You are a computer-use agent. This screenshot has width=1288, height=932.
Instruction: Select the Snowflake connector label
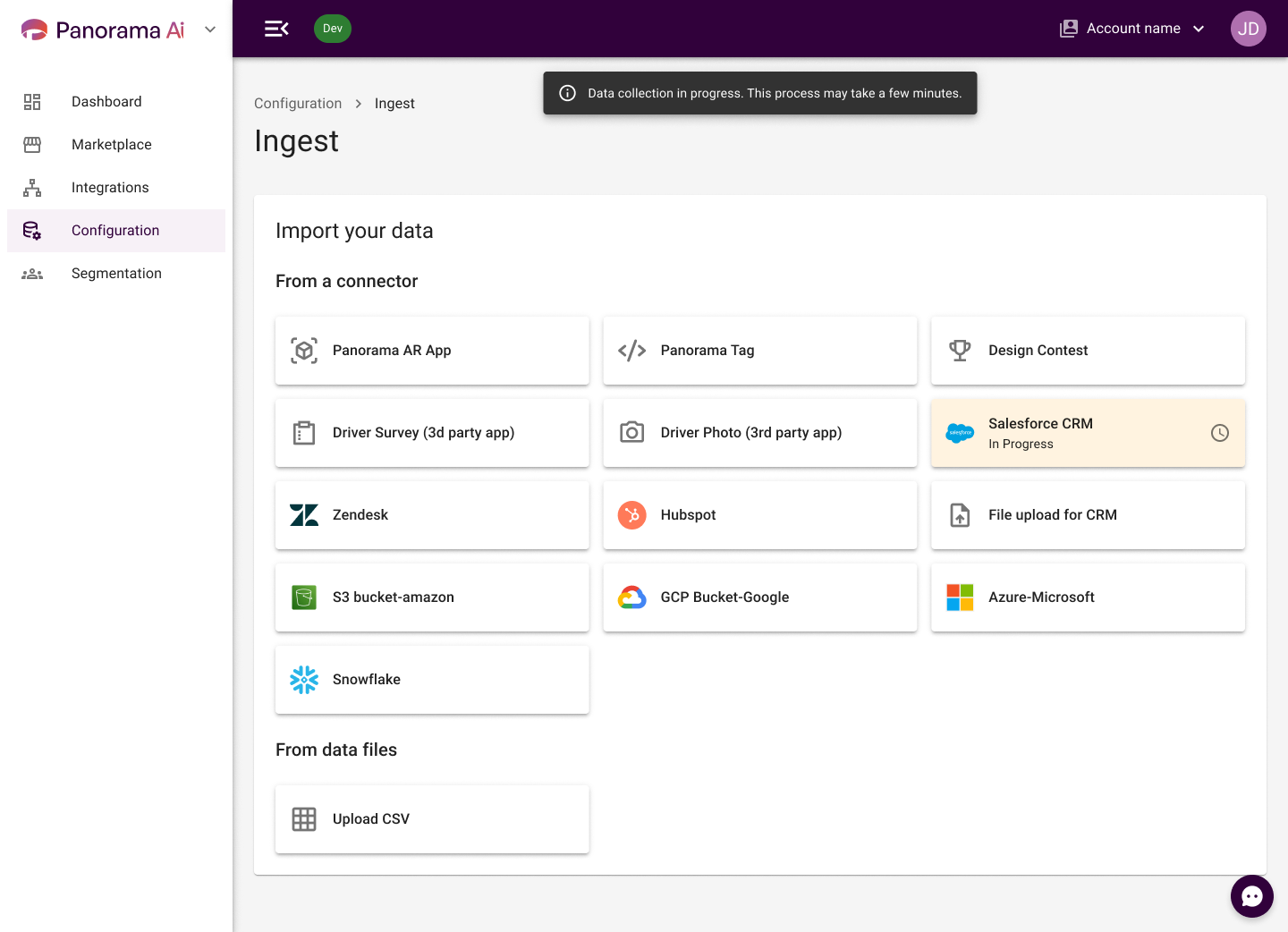point(367,680)
